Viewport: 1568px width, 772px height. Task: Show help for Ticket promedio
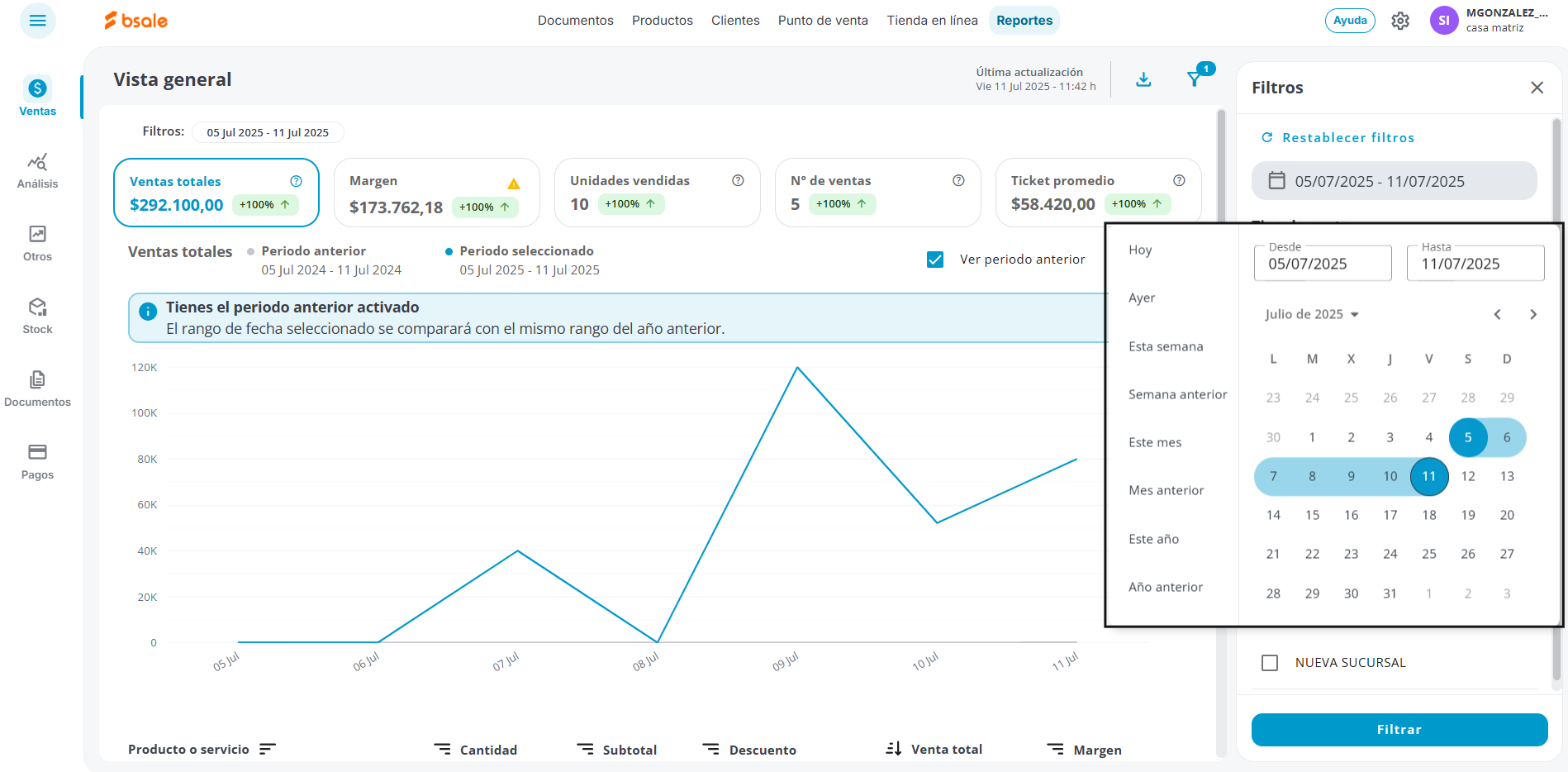(1179, 180)
